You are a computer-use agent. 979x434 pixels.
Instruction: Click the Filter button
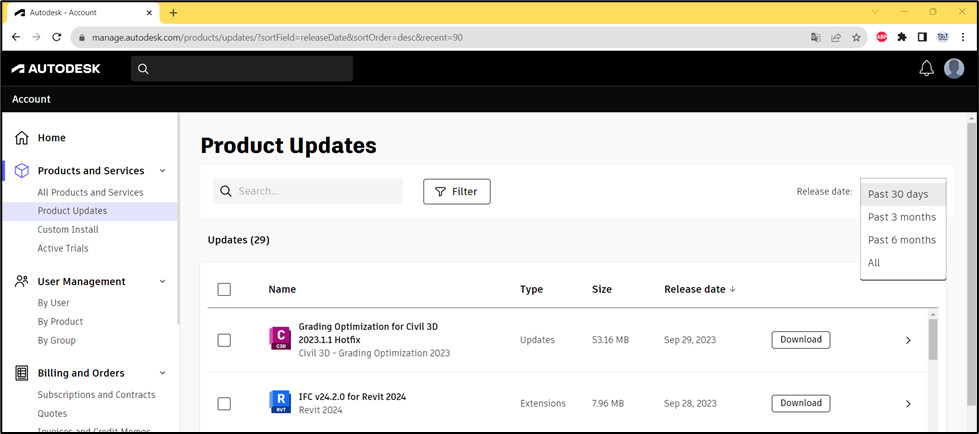pyautogui.click(x=457, y=192)
